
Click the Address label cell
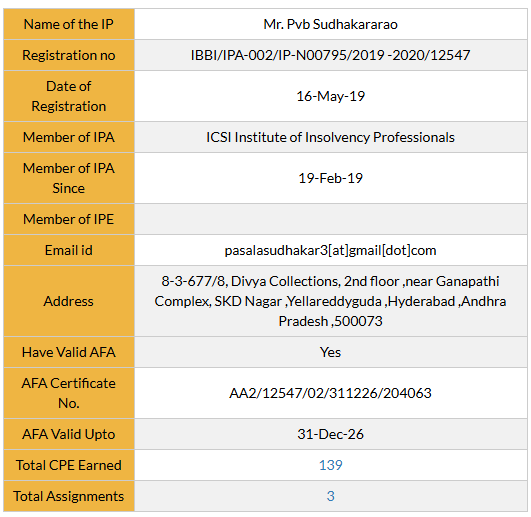pyautogui.click(x=69, y=301)
